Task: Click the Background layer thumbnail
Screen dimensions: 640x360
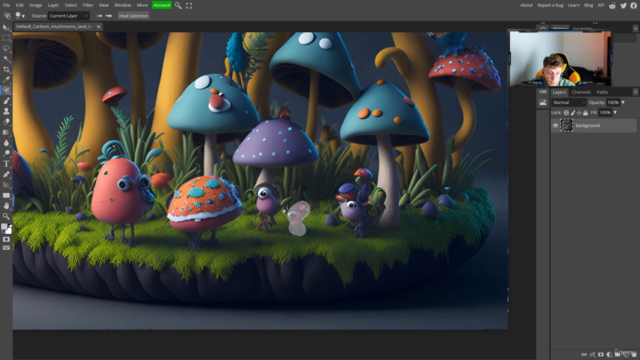Action: (x=566, y=125)
